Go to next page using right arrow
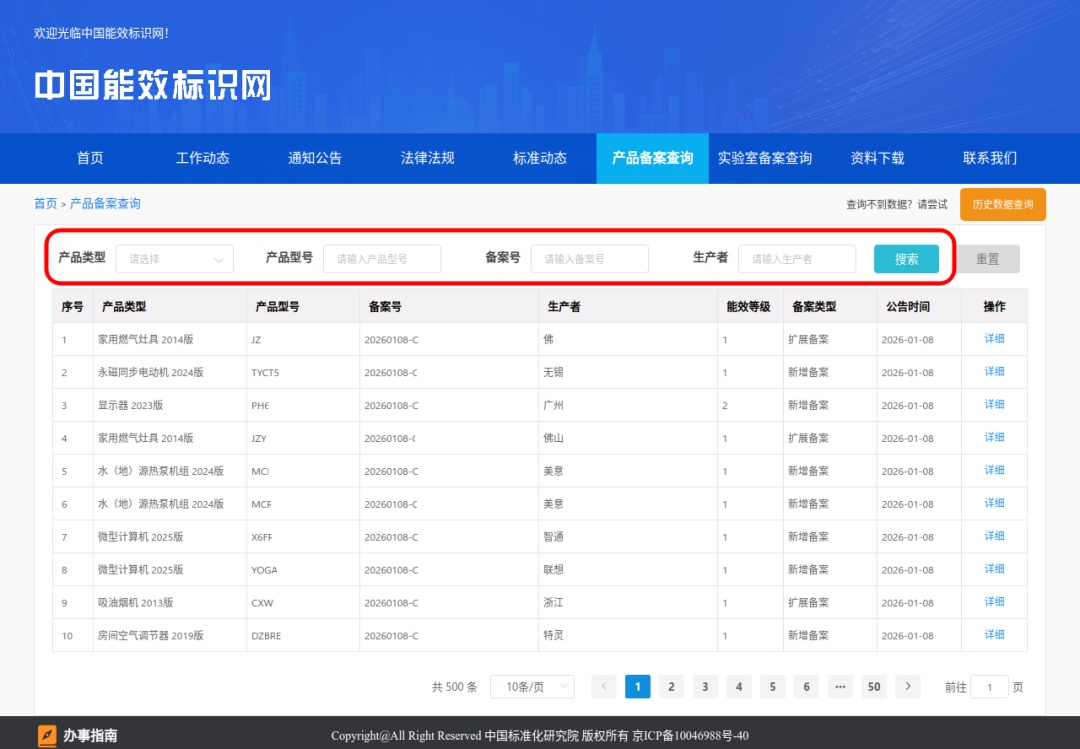The width and height of the screenshot is (1080, 749). (x=907, y=687)
